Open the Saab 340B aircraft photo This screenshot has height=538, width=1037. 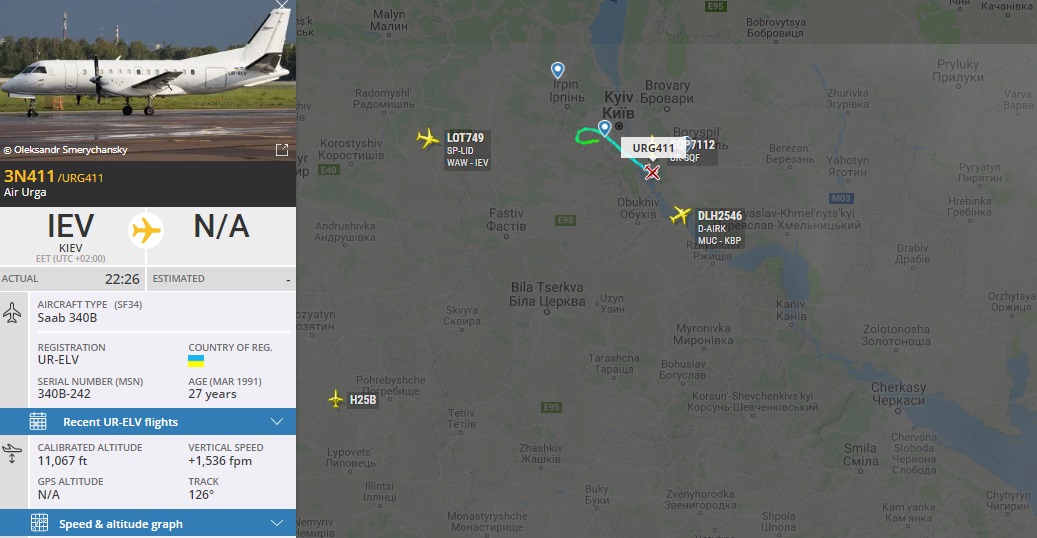click(x=148, y=80)
